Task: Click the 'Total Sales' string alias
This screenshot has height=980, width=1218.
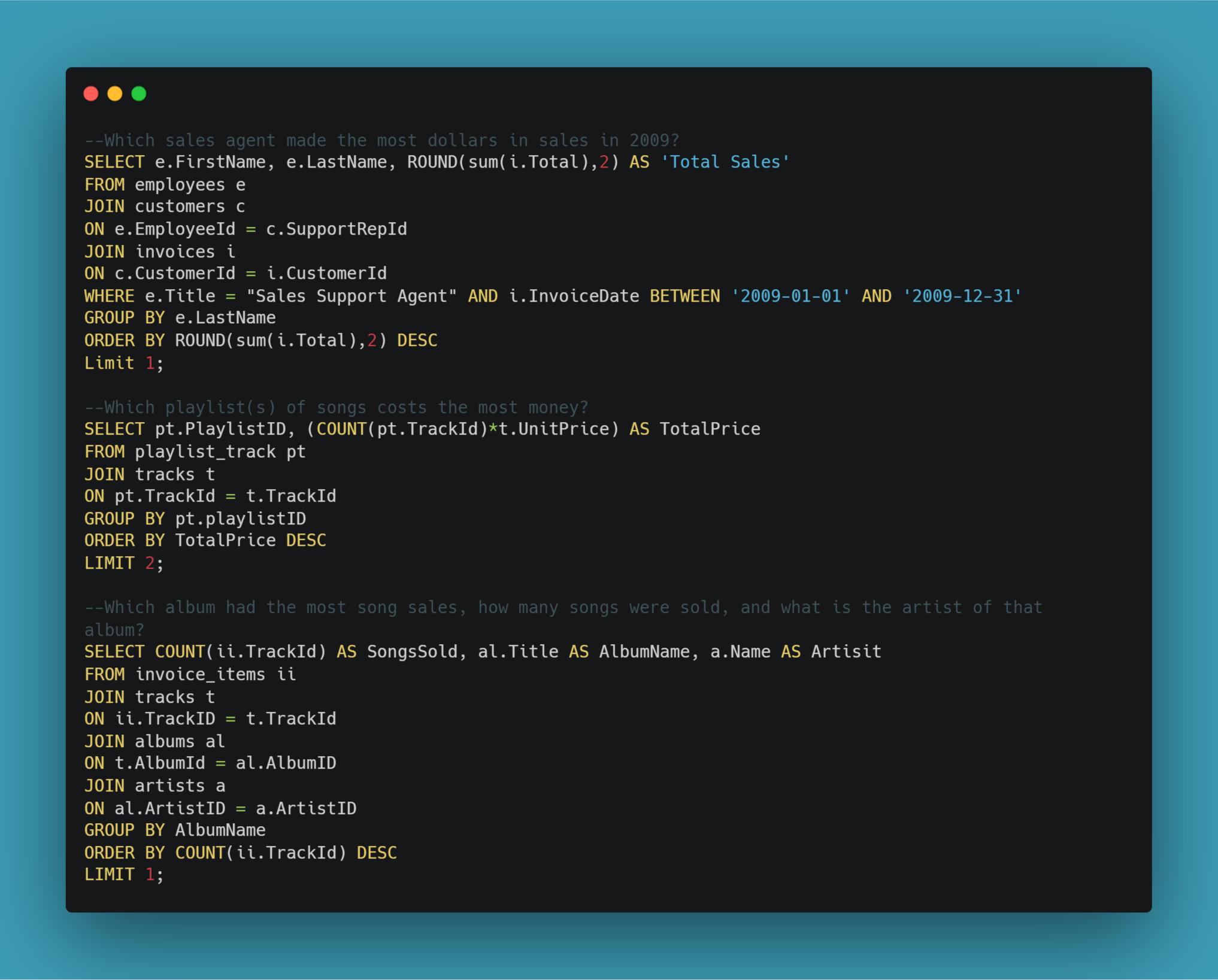Action: coord(725,162)
